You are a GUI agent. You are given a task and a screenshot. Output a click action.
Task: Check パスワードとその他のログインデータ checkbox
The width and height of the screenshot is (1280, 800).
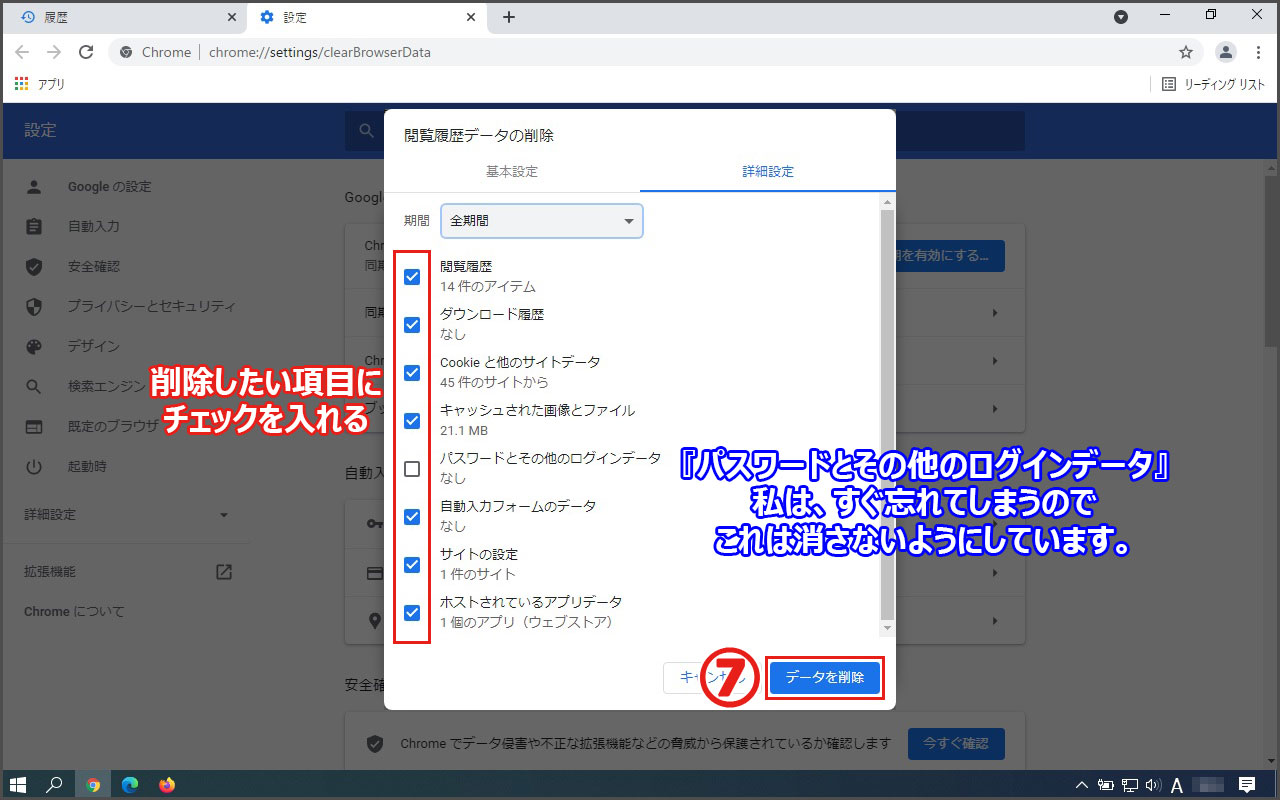[412, 469]
